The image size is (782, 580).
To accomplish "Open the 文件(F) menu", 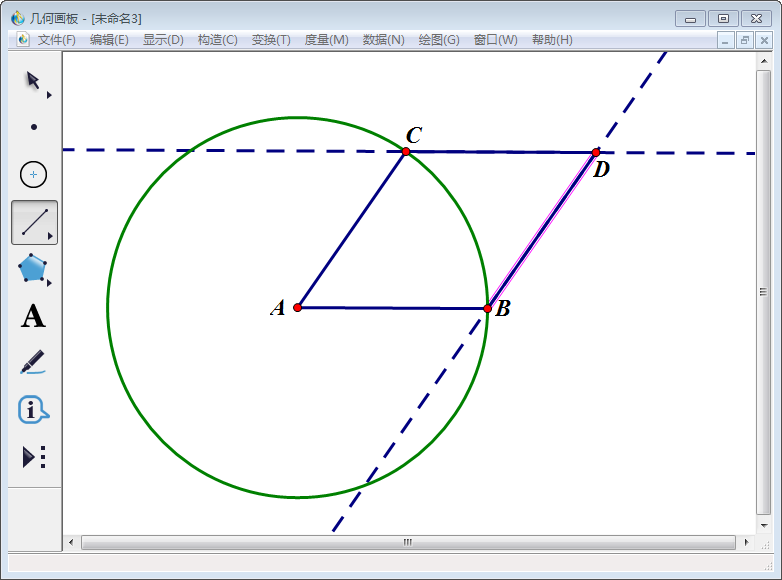I will (x=56, y=40).
